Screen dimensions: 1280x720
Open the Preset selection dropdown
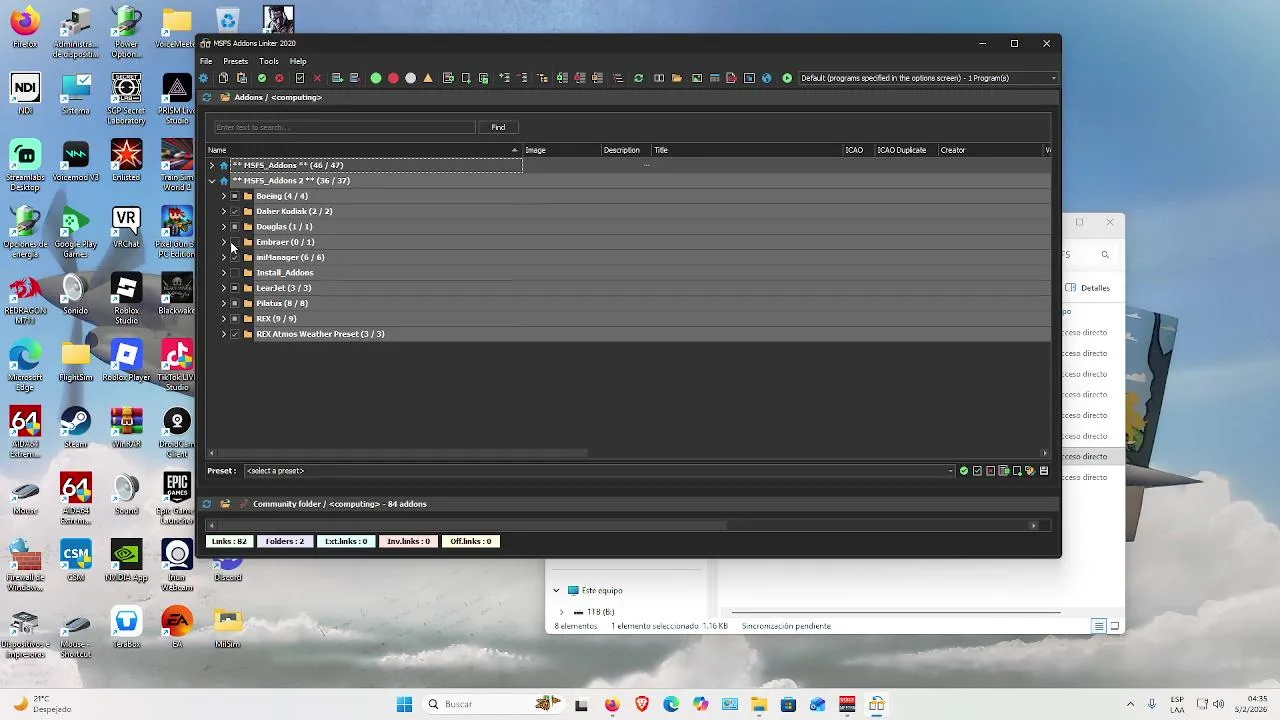pos(600,471)
